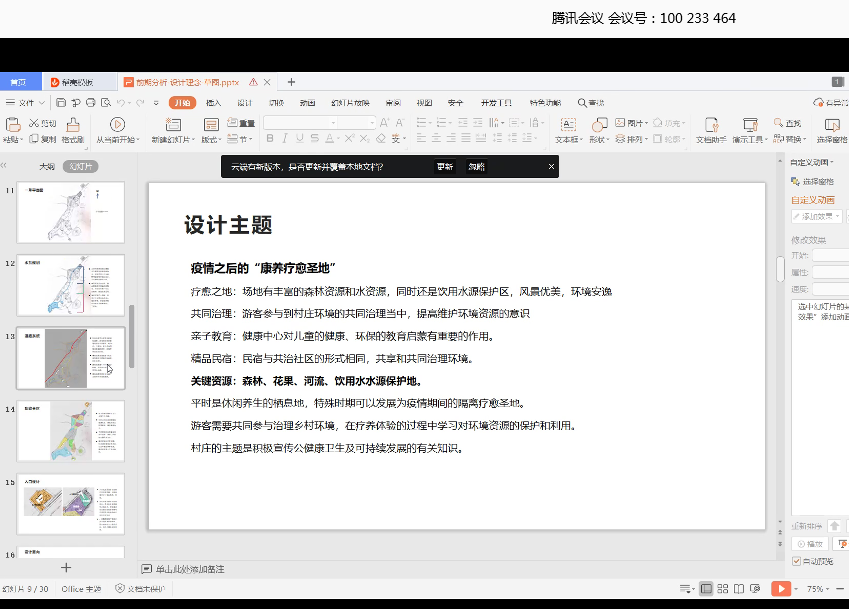Viewport: 849px width, 609px height.
Task: Click the Paste icon in the ribbon
Action: [x=13, y=125]
